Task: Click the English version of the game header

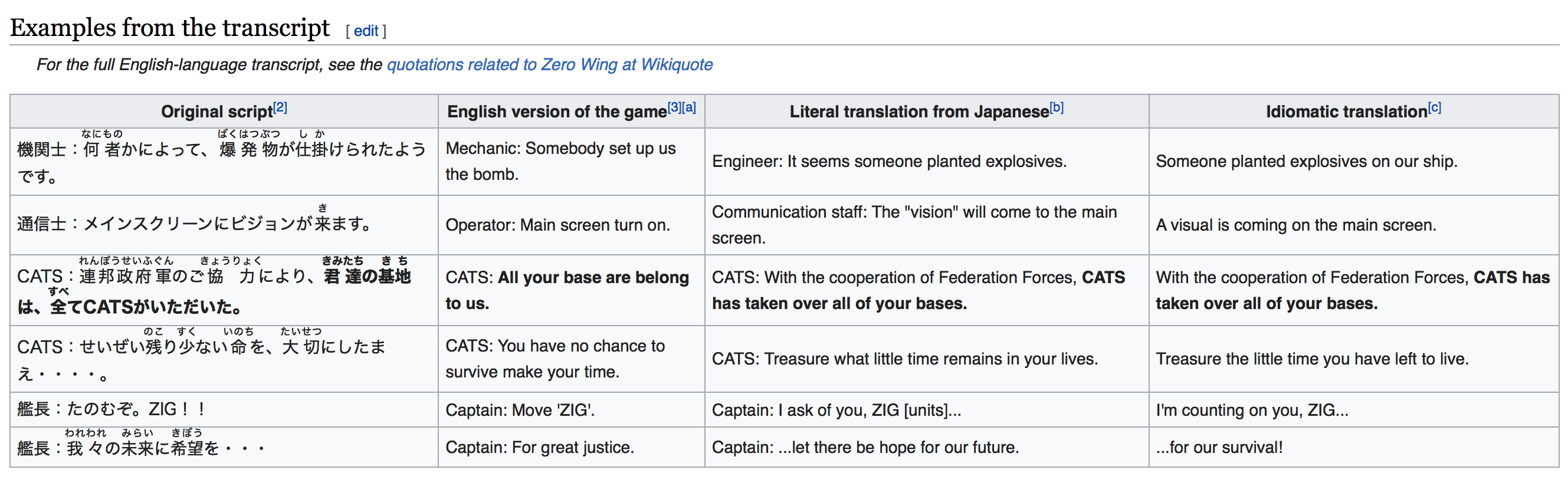Action: [x=556, y=112]
